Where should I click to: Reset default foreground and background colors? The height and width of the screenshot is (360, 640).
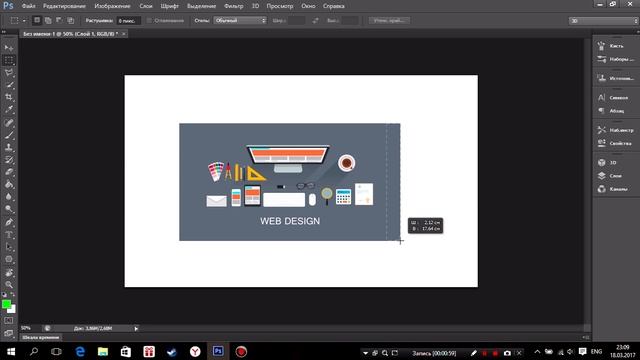pos(4,294)
